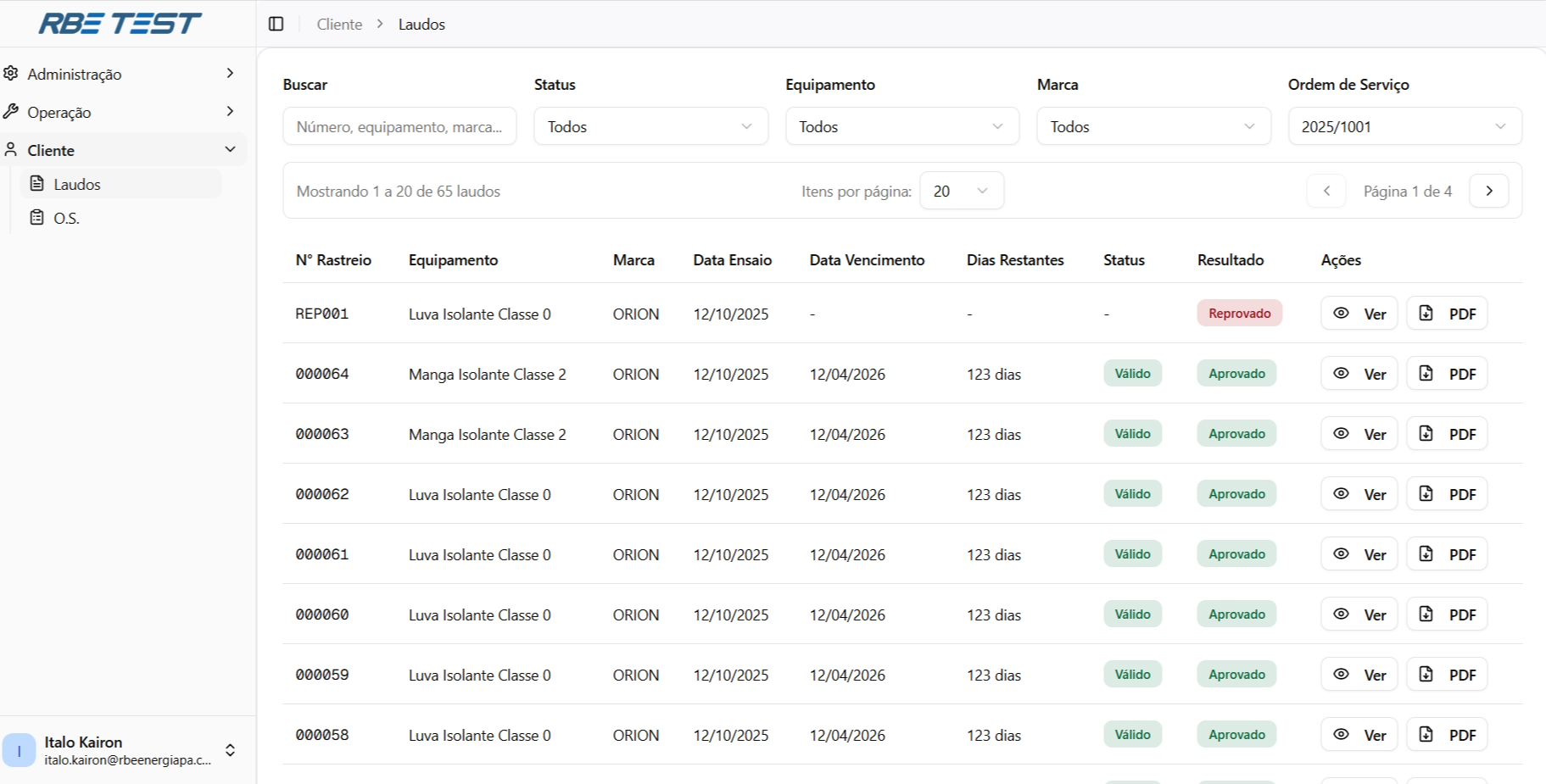
Task: Open the Status filter dropdown
Action: (650, 126)
